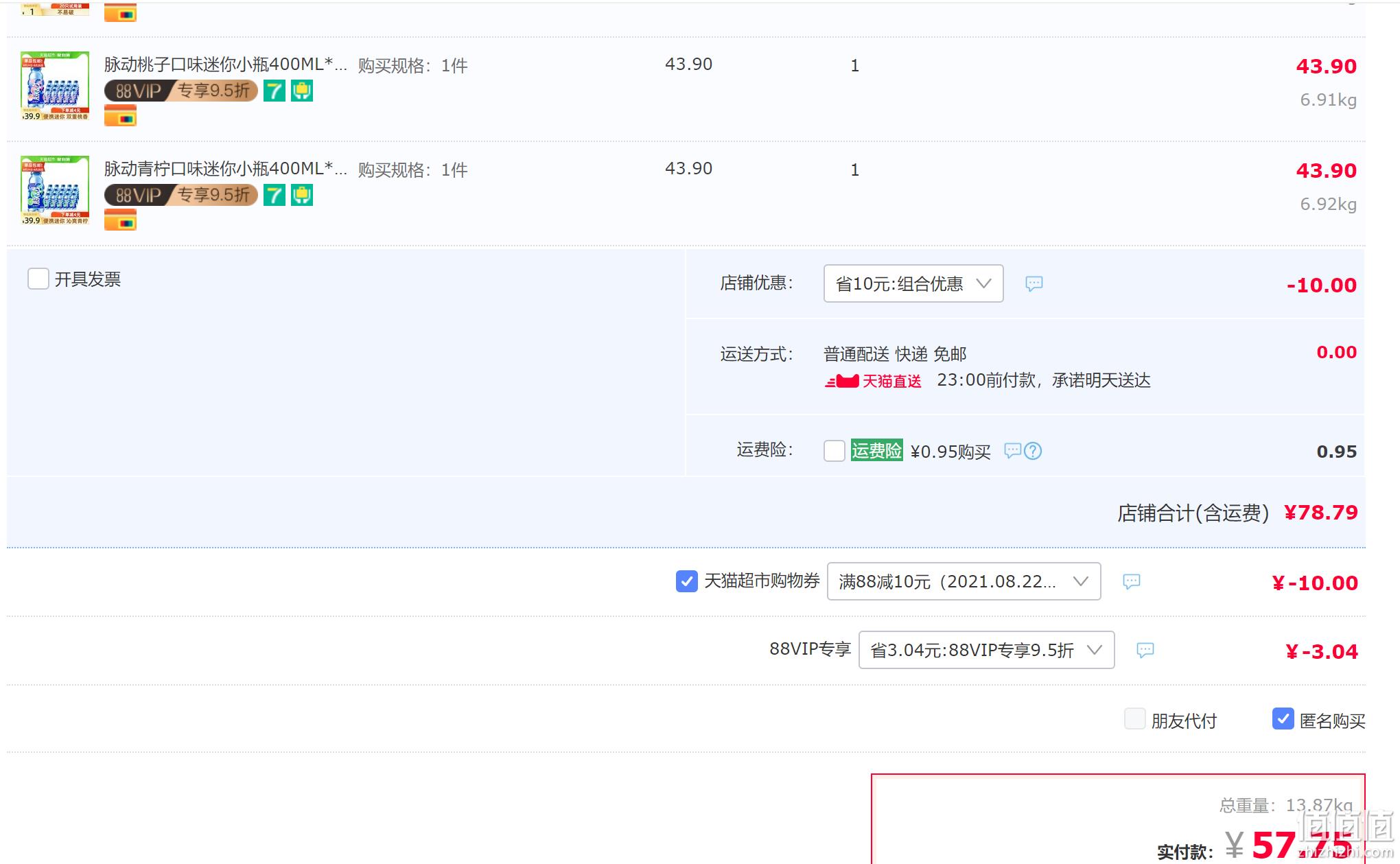
Task: Click the 23:00前付款 delivery promise text
Action: pyautogui.click(x=1044, y=380)
